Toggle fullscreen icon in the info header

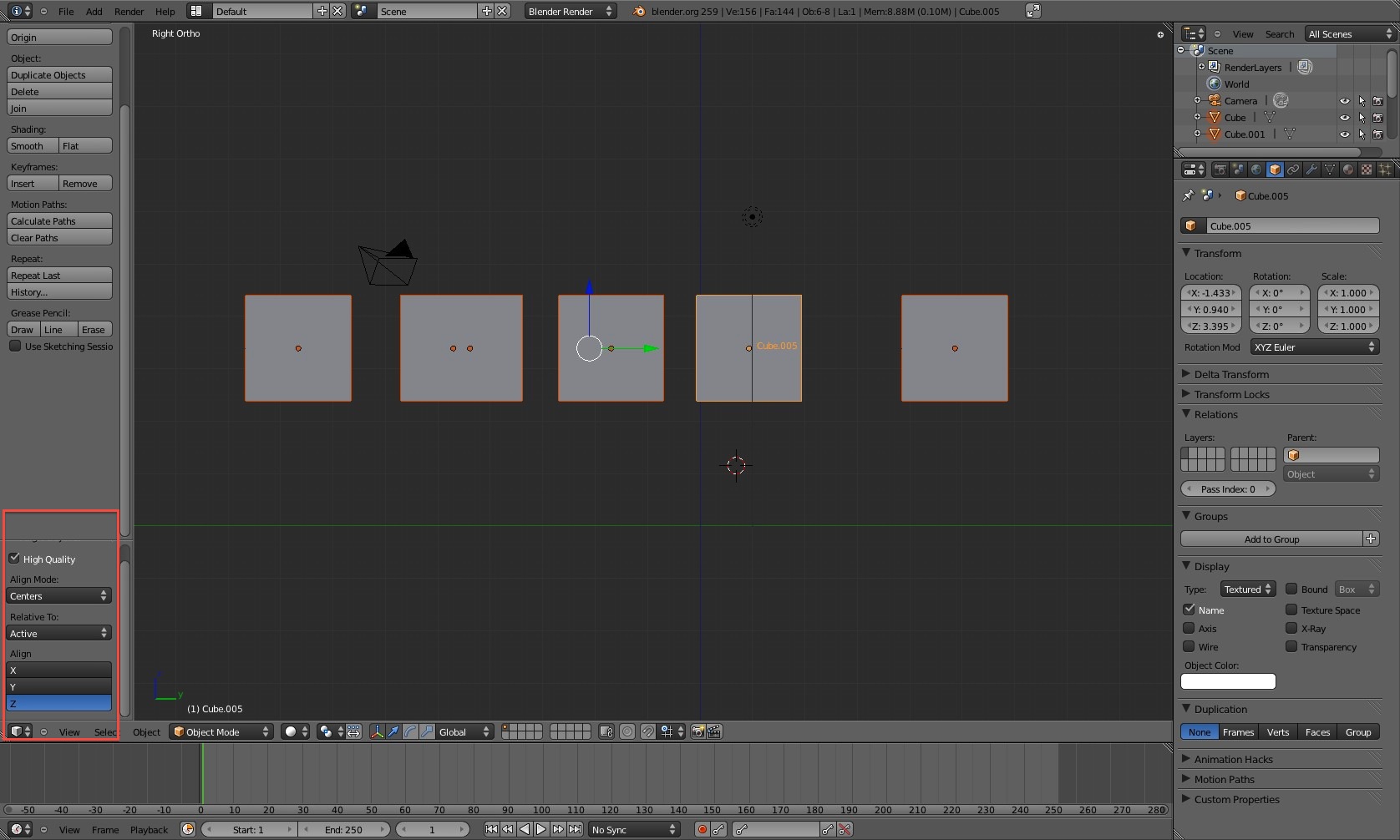[1033, 11]
